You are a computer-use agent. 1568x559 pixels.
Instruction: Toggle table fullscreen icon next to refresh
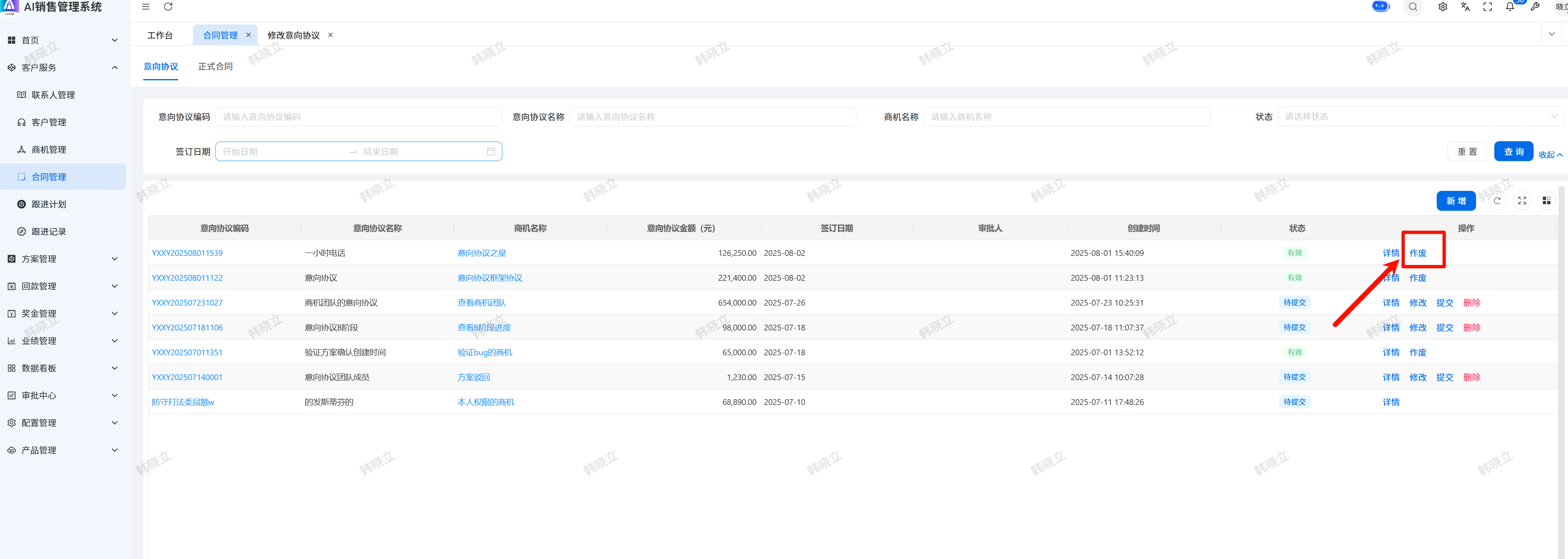(x=1522, y=201)
